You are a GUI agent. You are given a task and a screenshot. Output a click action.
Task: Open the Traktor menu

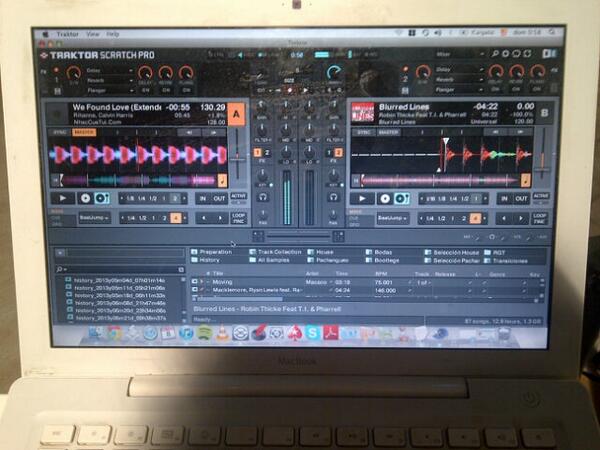[68, 34]
